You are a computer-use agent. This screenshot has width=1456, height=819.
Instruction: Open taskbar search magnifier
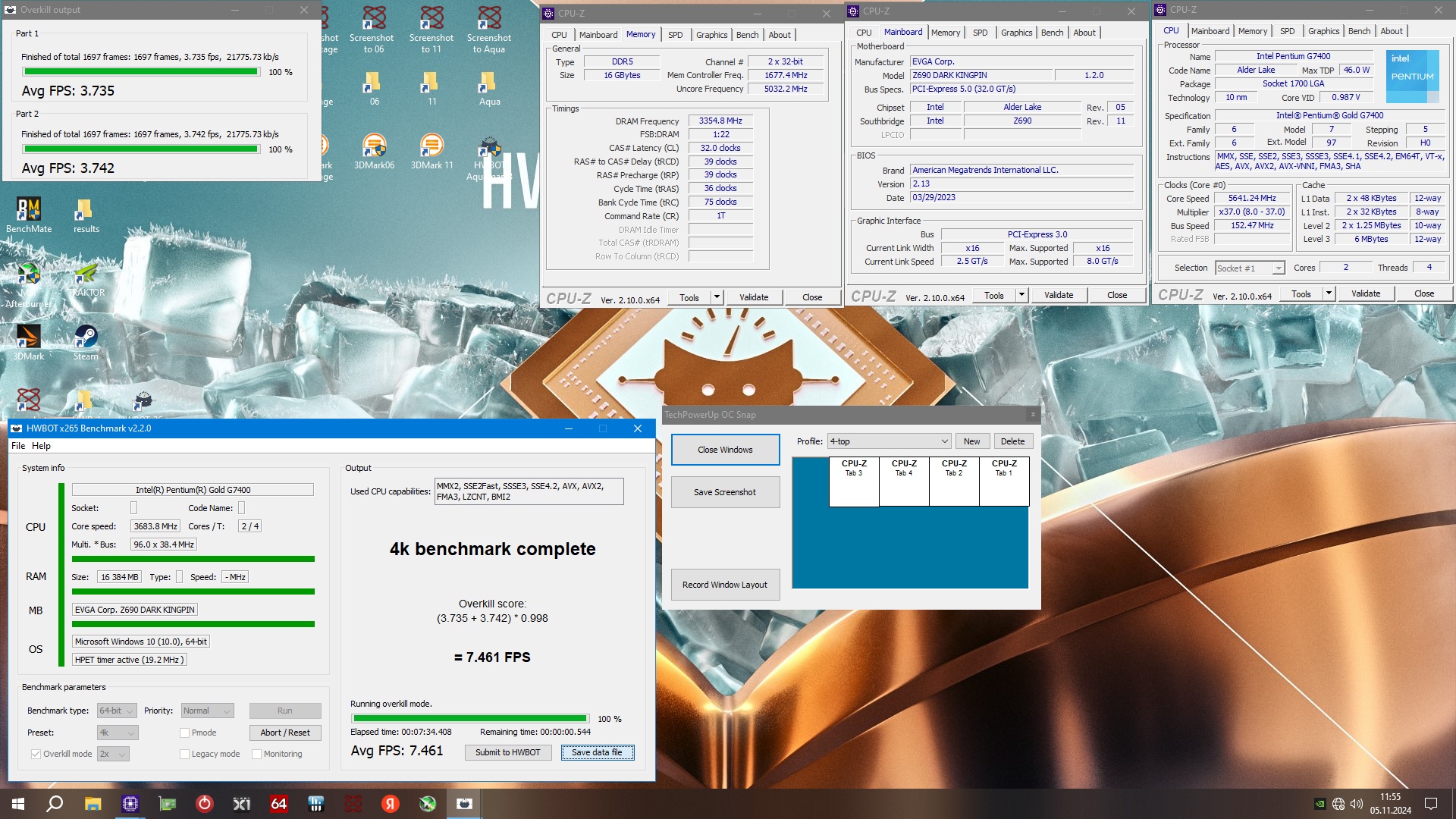[55, 804]
